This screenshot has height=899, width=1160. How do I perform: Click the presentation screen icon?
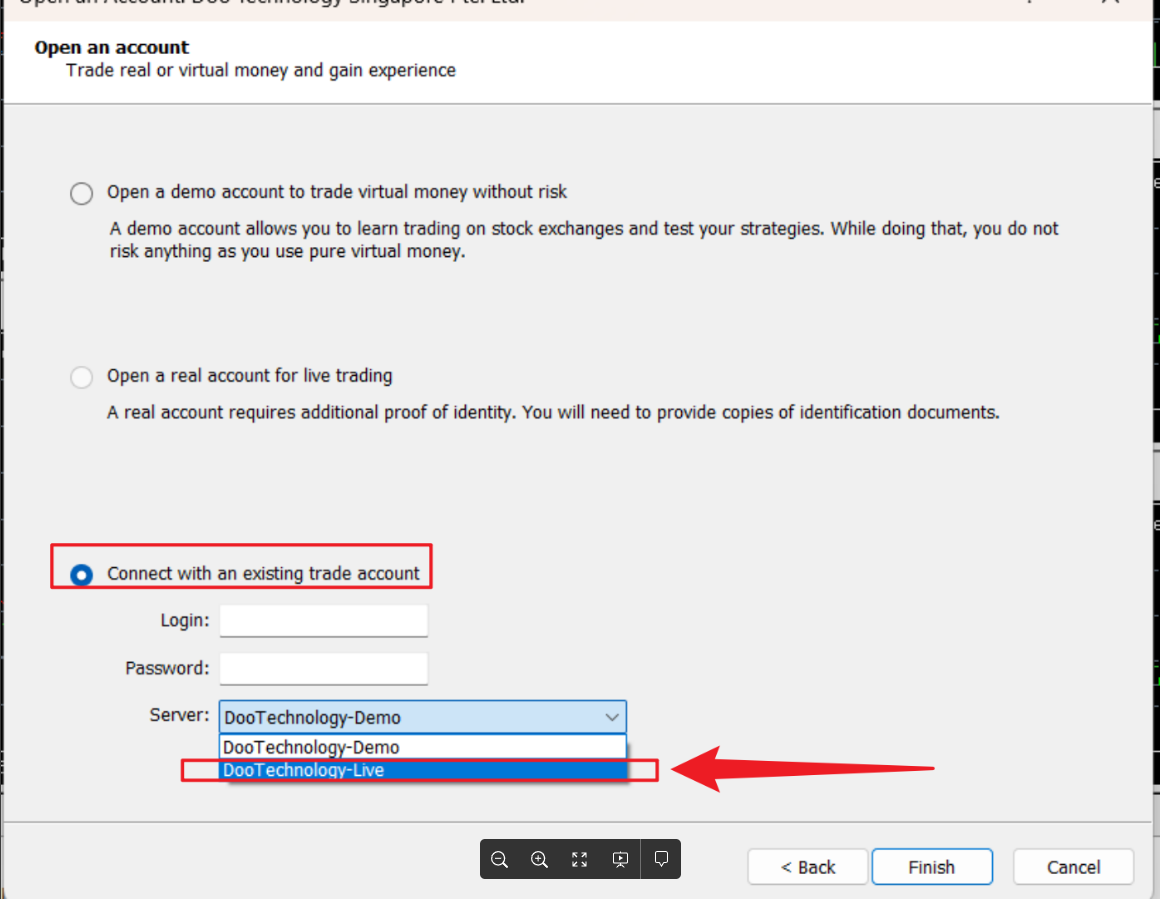[620, 859]
